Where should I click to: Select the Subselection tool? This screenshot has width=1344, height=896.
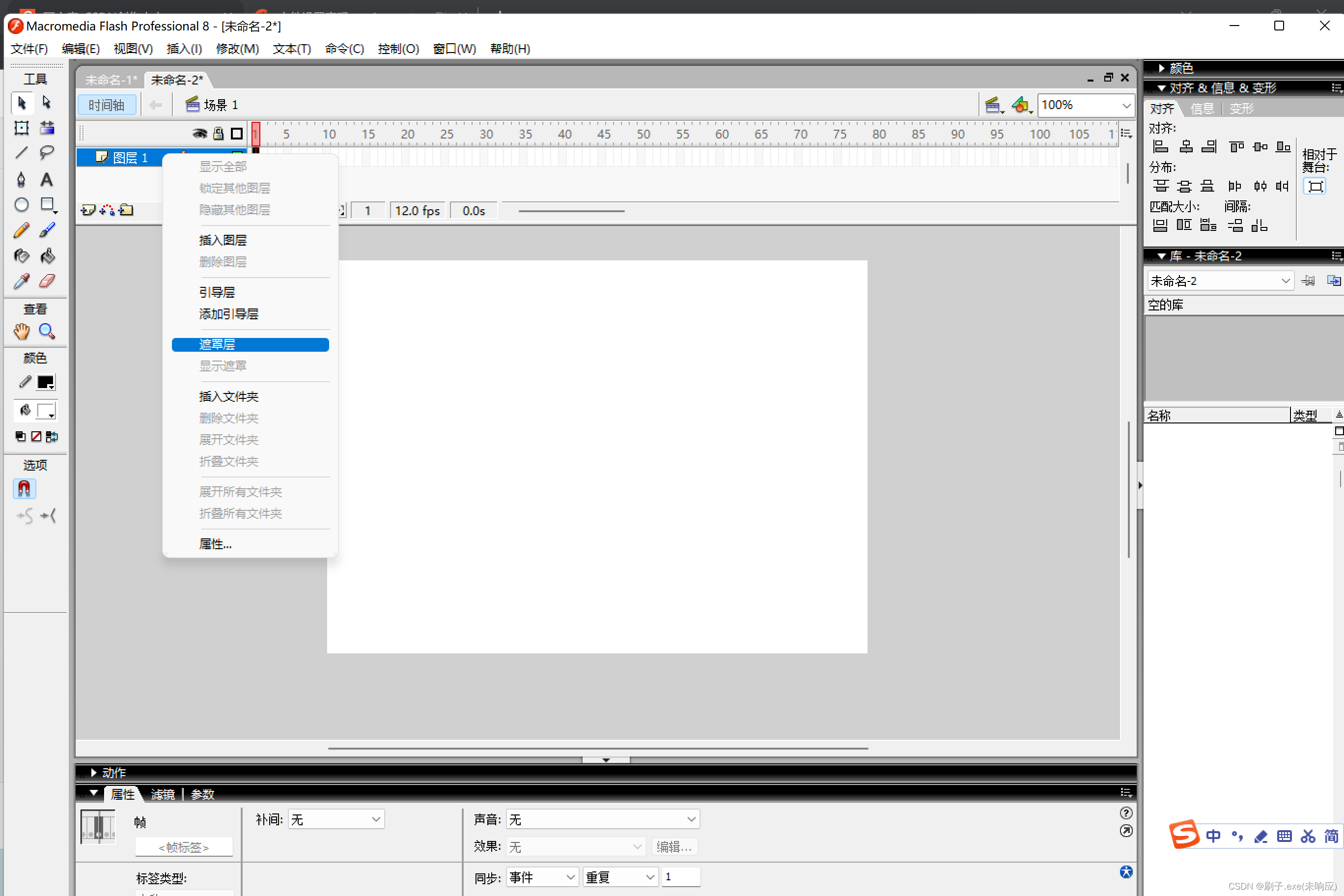click(48, 104)
